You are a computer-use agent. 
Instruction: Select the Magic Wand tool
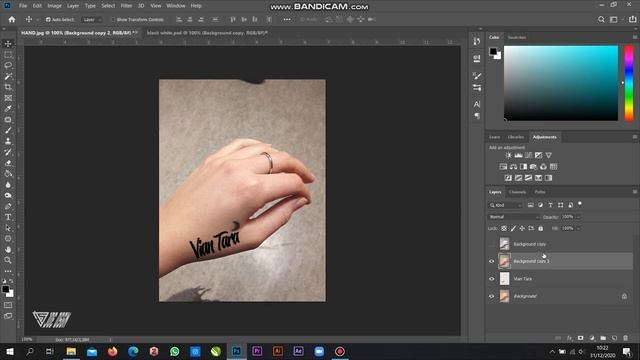click(x=8, y=76)
